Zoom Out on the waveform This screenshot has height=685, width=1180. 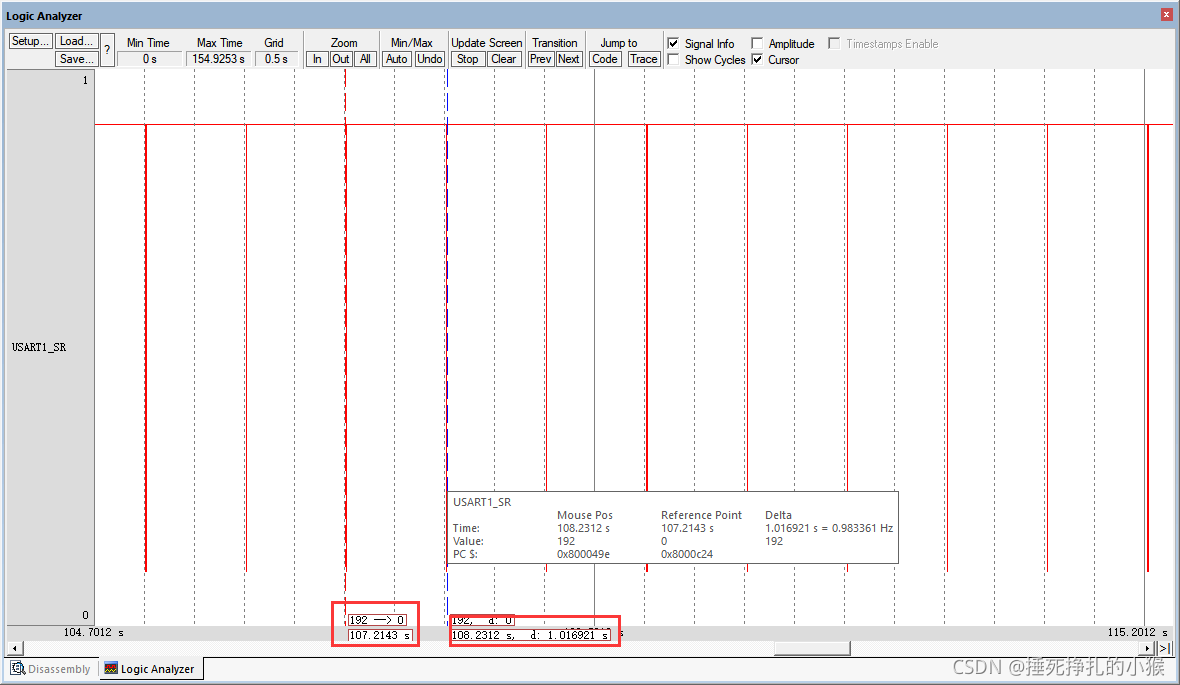[x=341, y=59]
